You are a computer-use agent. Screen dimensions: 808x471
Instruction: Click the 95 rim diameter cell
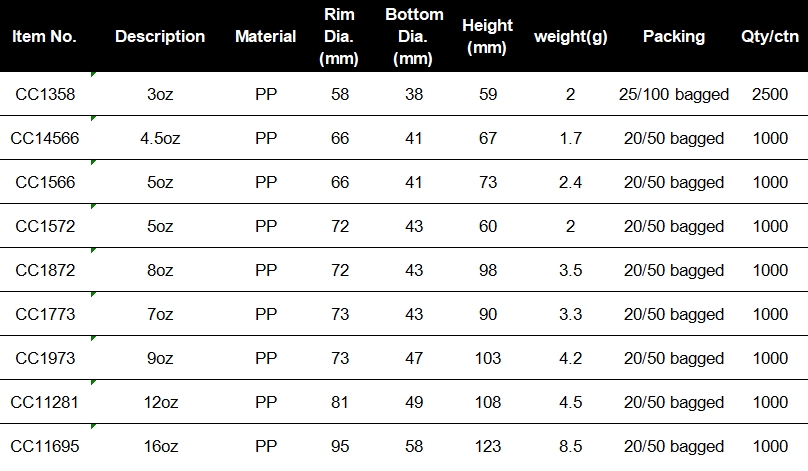(x=340, y=446)
